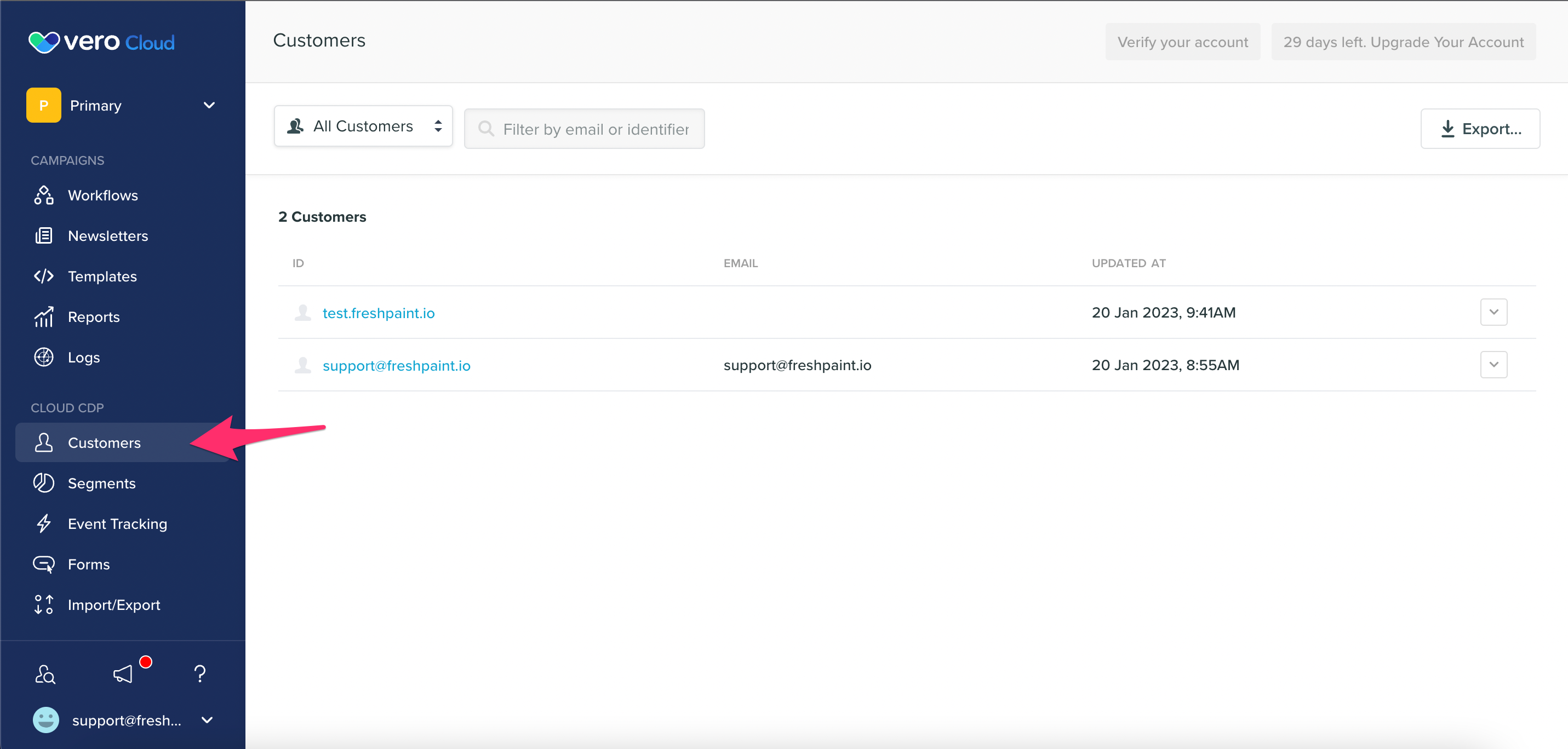
Task: Click the help question mark icon
Action: pyautogui.click(x=199, y=673)
